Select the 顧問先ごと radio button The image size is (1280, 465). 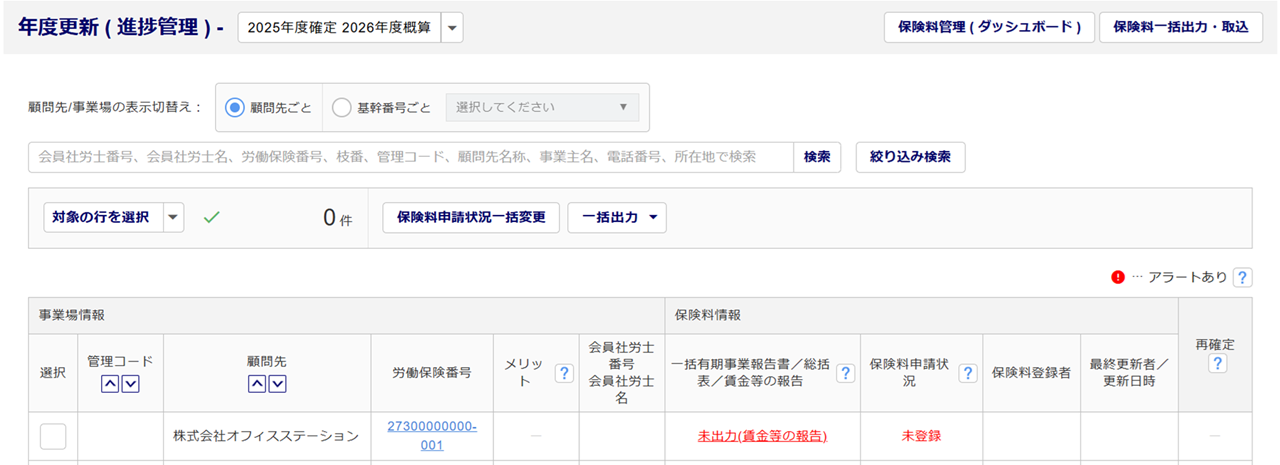coord(235,108)
